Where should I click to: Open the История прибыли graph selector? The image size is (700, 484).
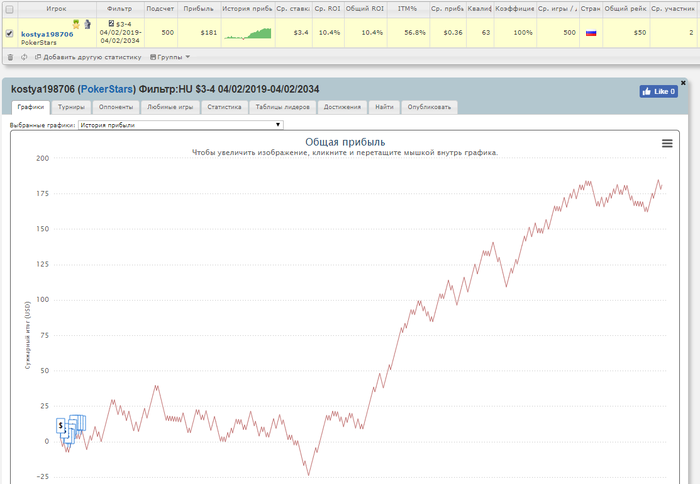[181, 125]
